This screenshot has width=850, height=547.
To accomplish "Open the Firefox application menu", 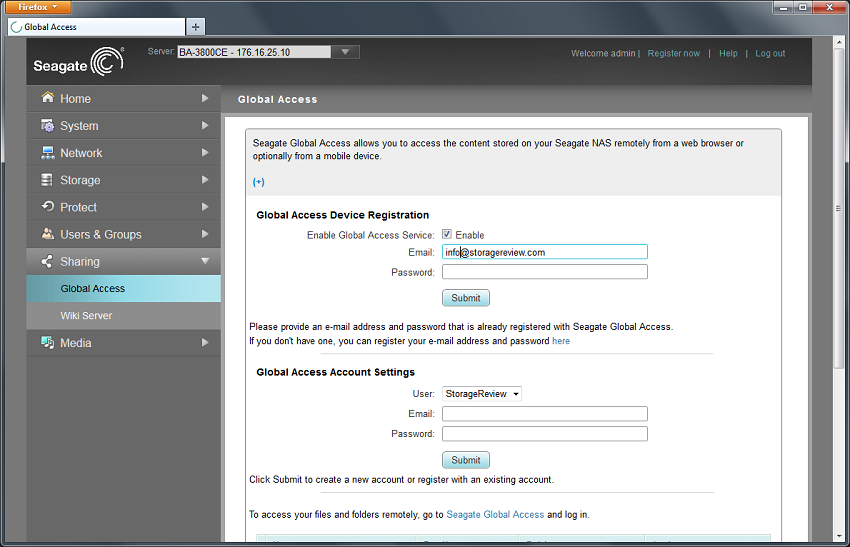I will pyautogui.click(x=37, y=7).
